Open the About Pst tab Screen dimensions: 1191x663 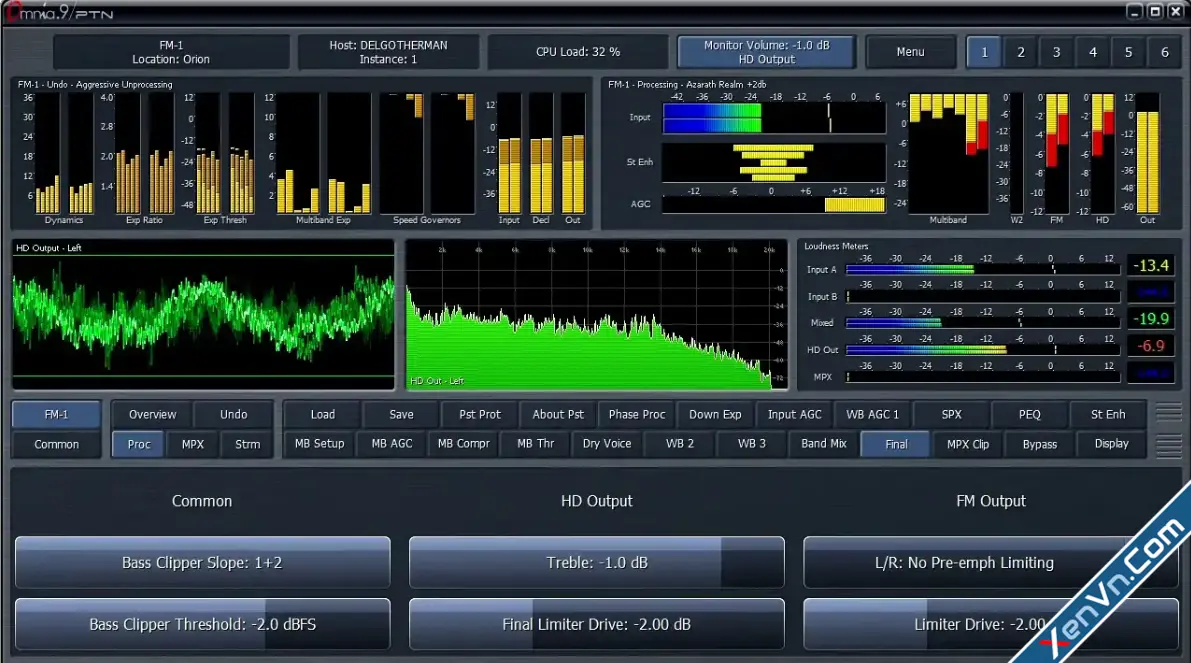pos(558,414)
